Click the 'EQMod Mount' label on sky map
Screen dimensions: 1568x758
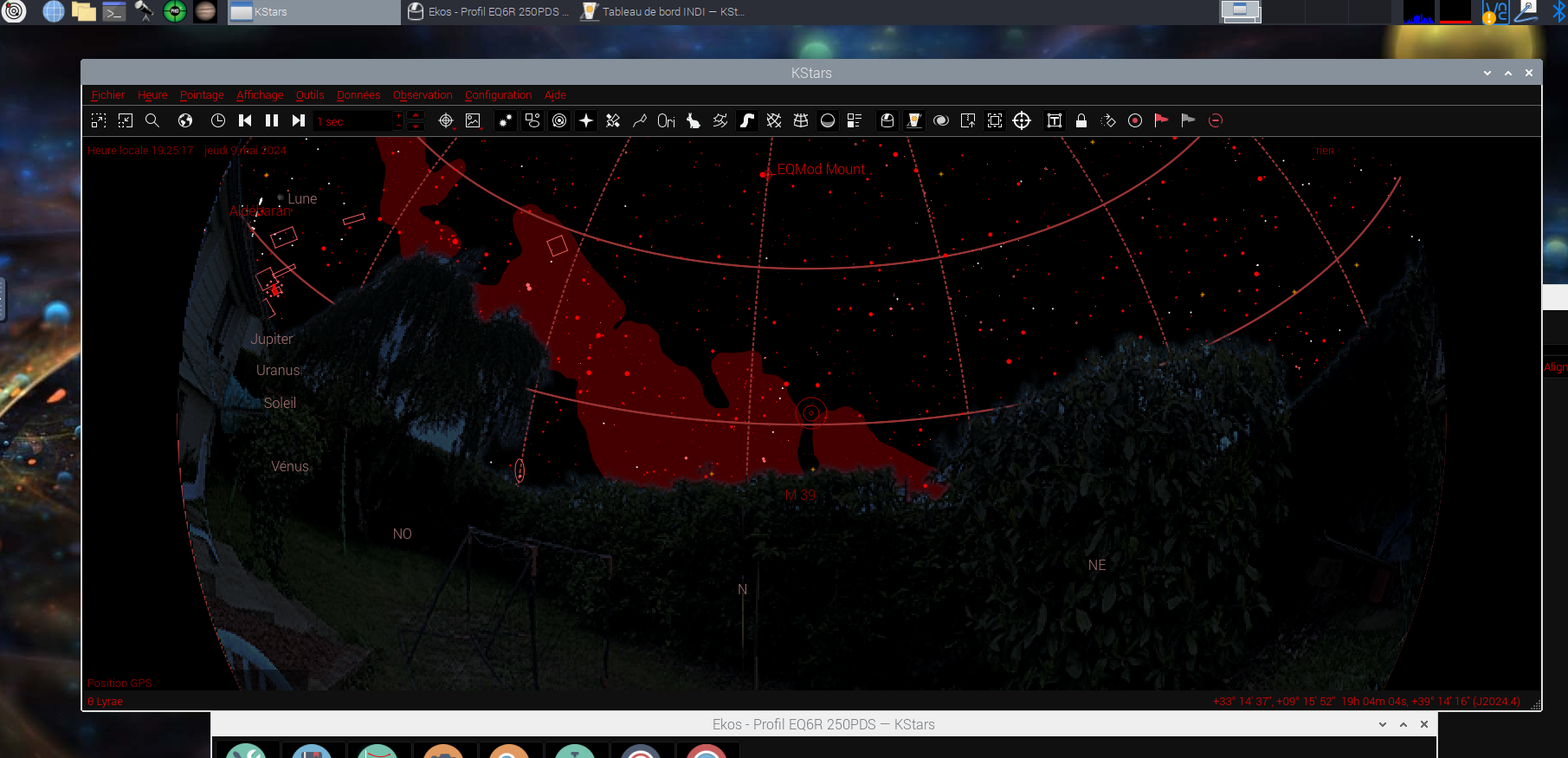pos(821,170)
